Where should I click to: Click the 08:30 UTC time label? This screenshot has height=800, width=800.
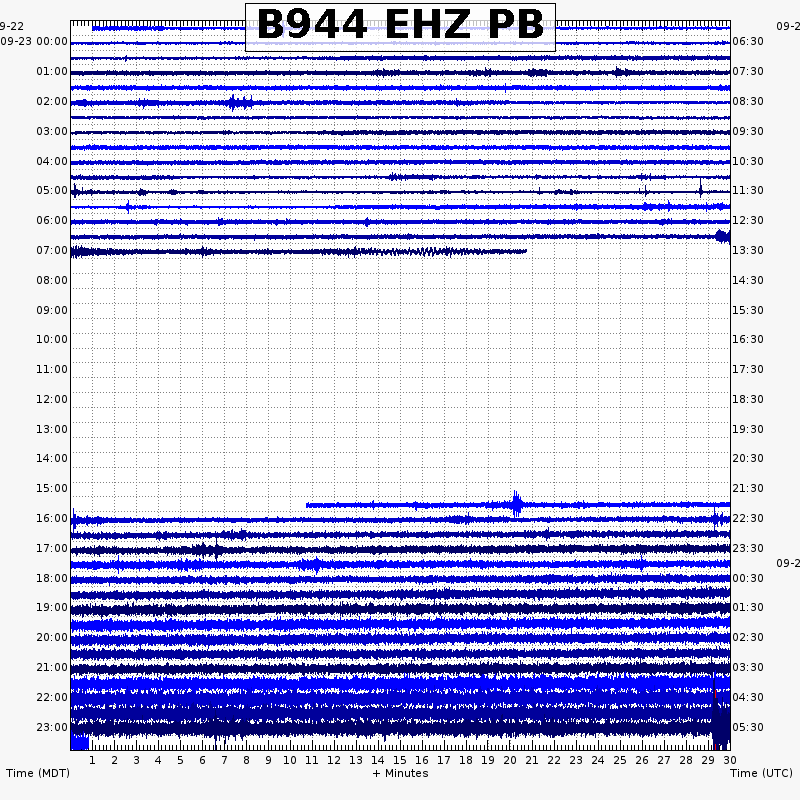point(748,102)
